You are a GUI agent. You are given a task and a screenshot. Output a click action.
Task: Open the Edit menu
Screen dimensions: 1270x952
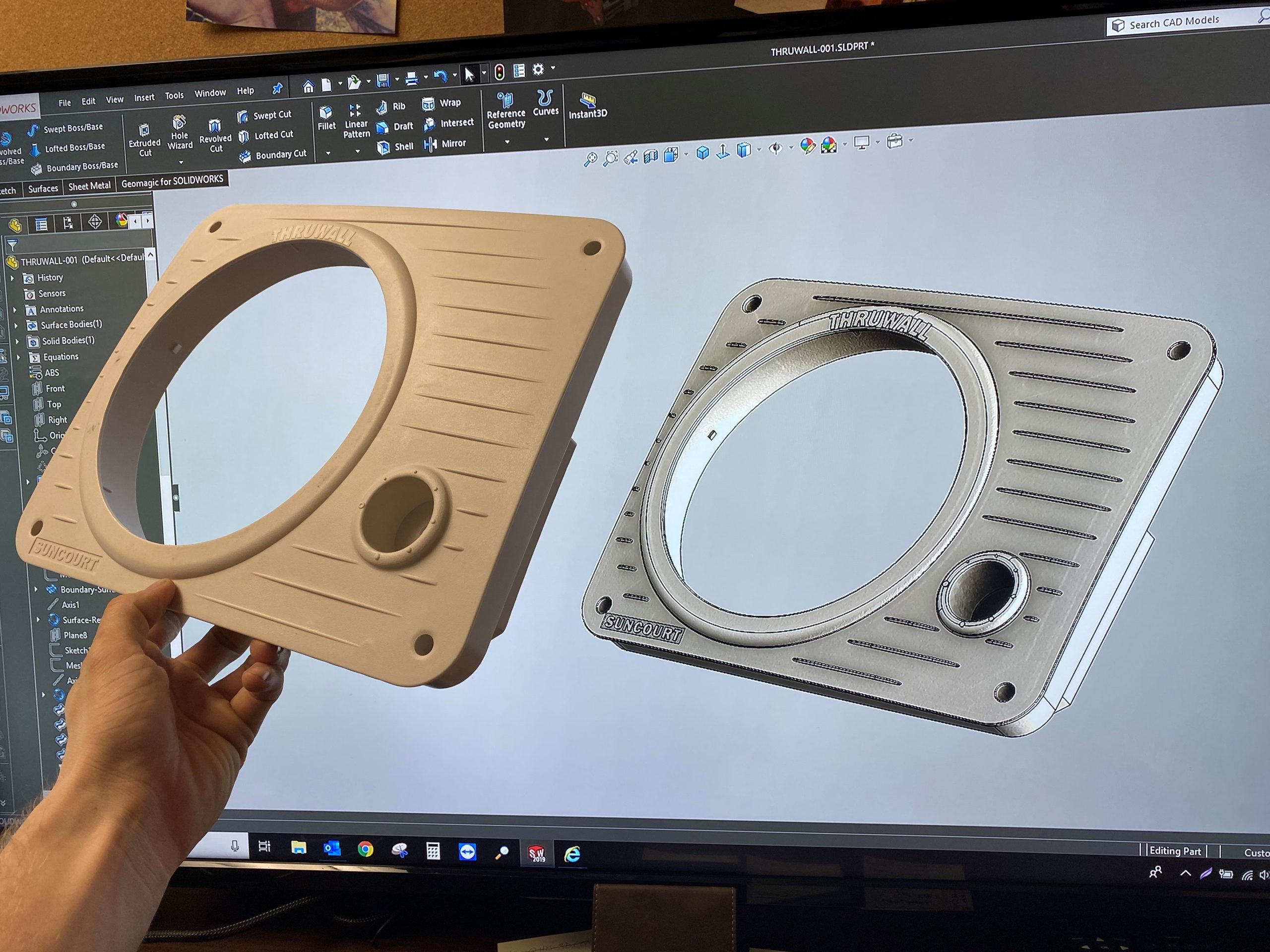click(88, 101)
